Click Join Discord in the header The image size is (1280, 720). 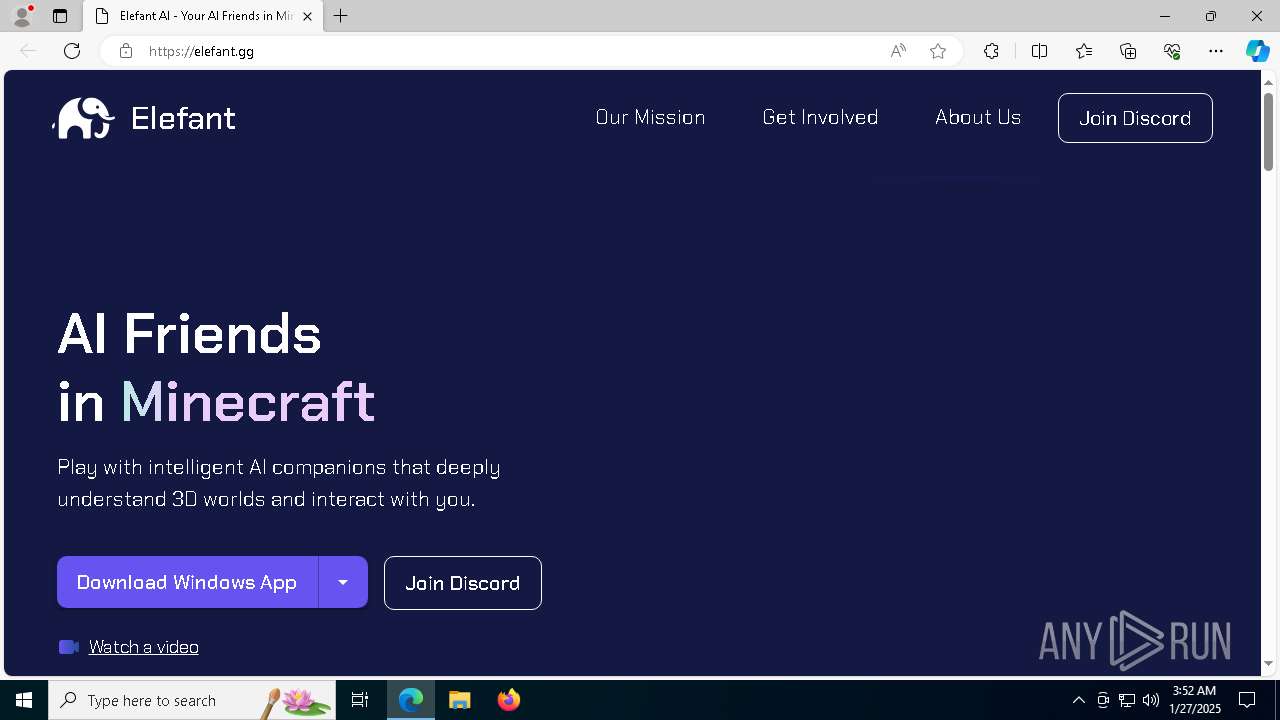click(x=1135, y=118)
